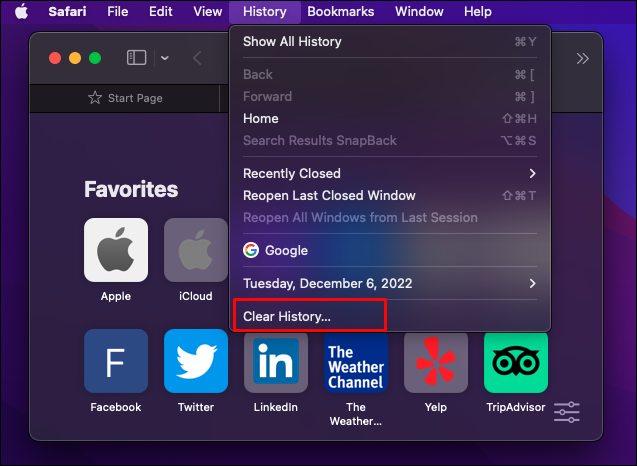Open the Bookmarks menu
The image size is (637, 466).
(340, 12)
